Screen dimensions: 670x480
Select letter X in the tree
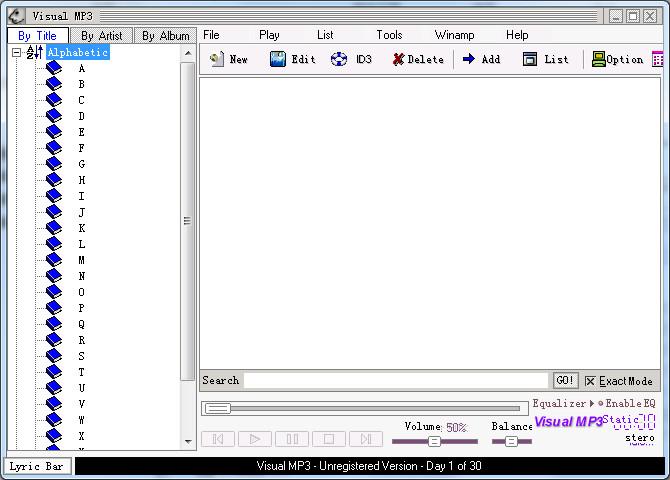point(82,436)
